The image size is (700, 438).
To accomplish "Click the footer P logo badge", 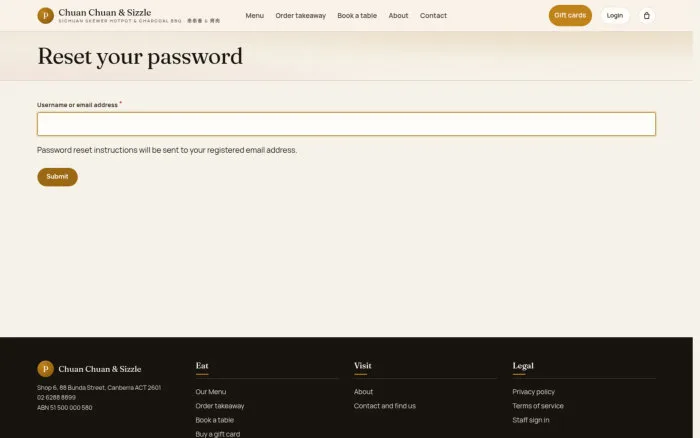I will click(x=46, y=369).
